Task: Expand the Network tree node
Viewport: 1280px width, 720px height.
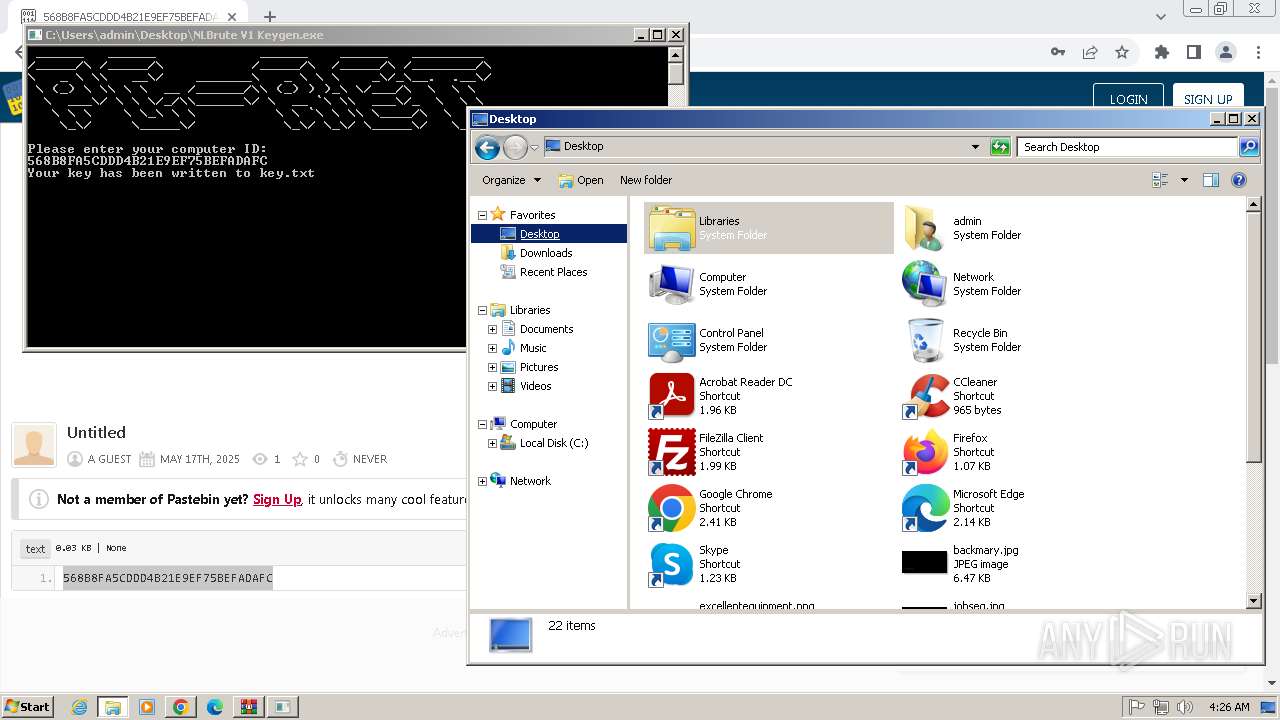Action: pyautogui.click(x=482, y=481)
